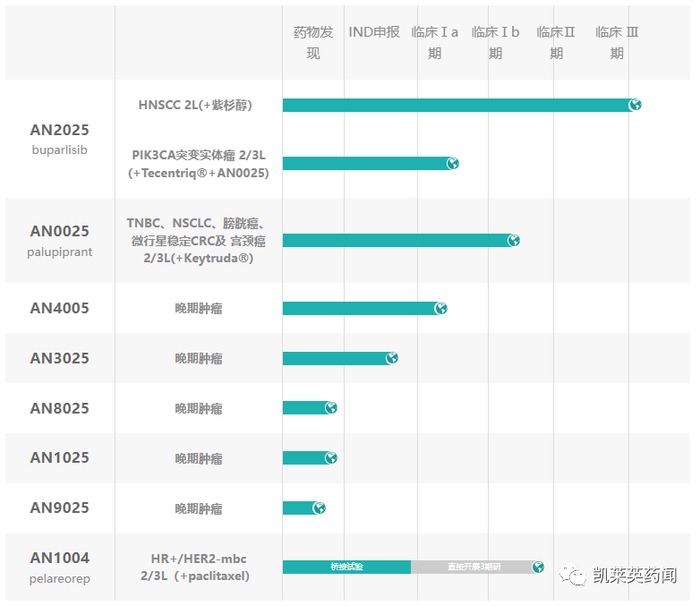700x606 pixels.
Task: Click globe icon on PIK3CA bar
Action: tap(453, 163)
